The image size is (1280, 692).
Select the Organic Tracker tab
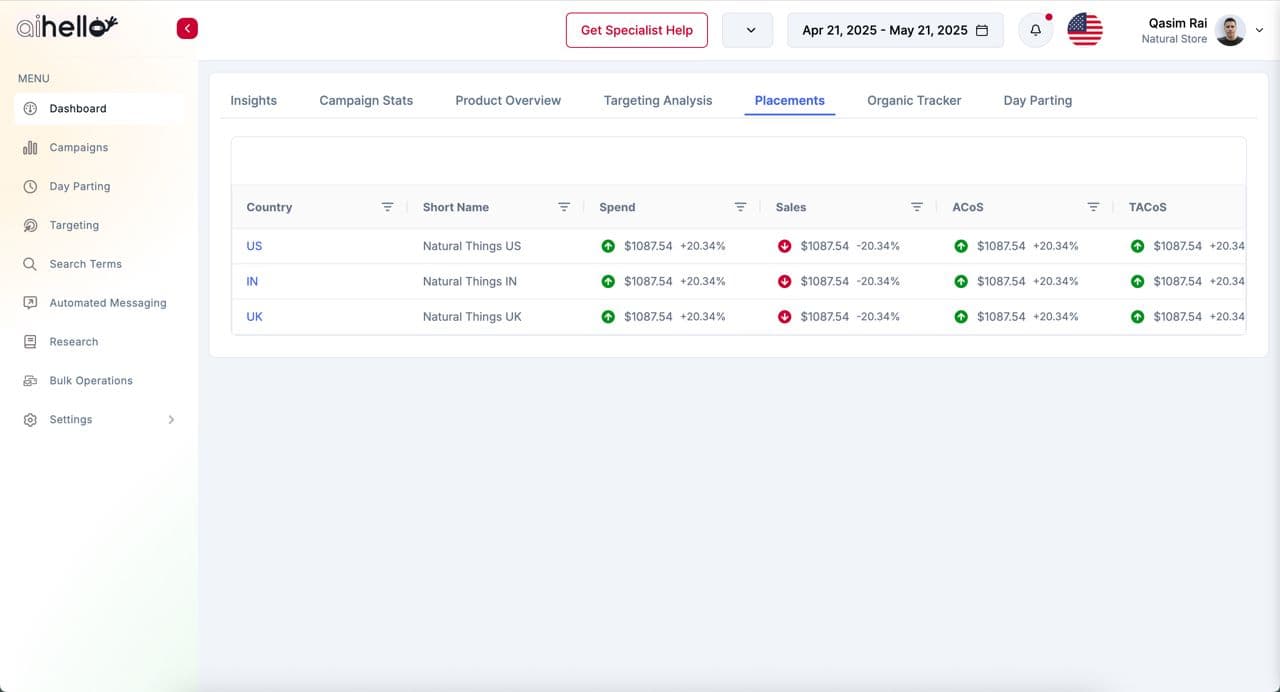[x=914, y=100]
